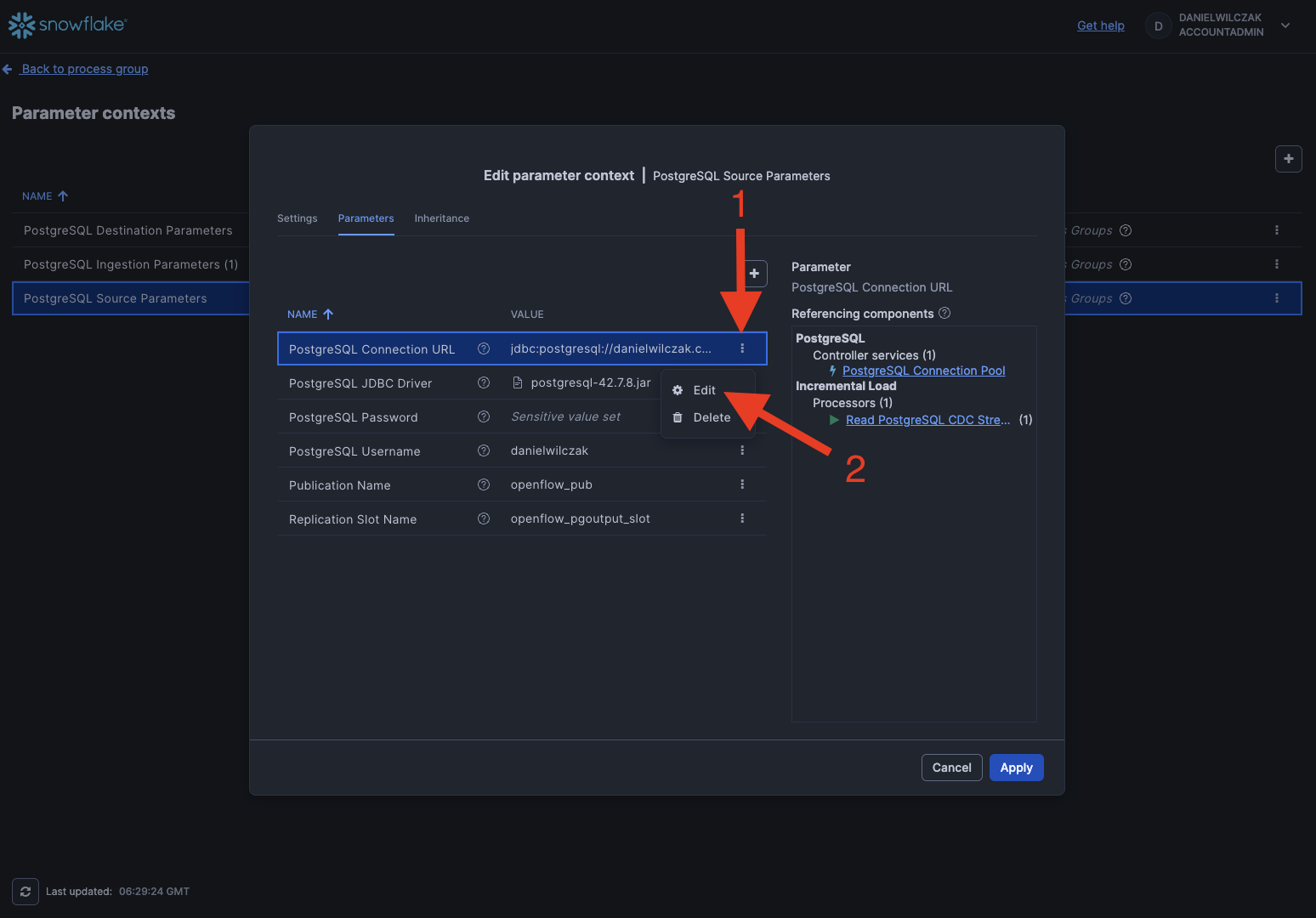
Task: Click help icon beside PostgreSQL JDBC Driver
Action: (484, 382)
